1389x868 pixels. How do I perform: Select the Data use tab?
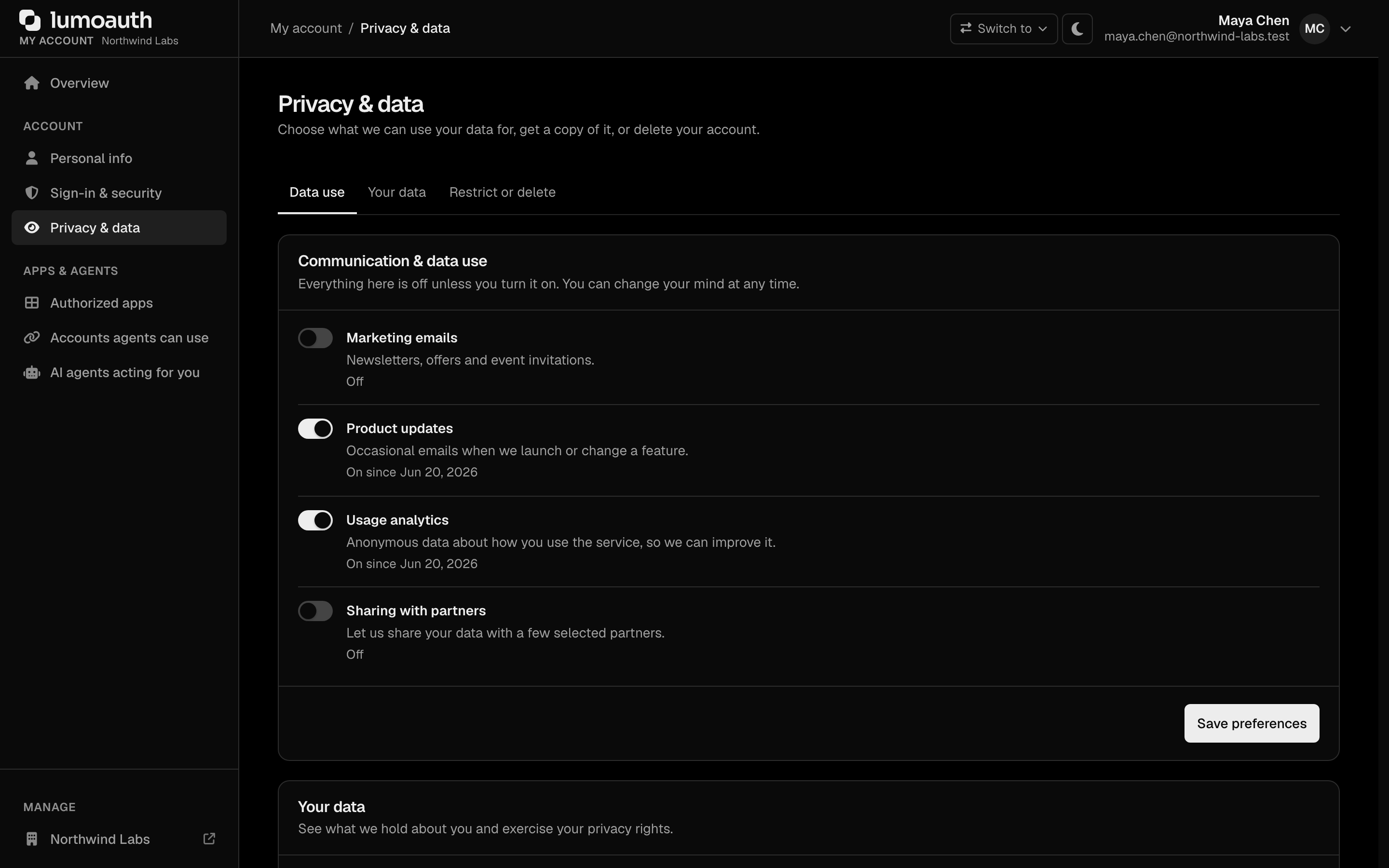point(317,192)
